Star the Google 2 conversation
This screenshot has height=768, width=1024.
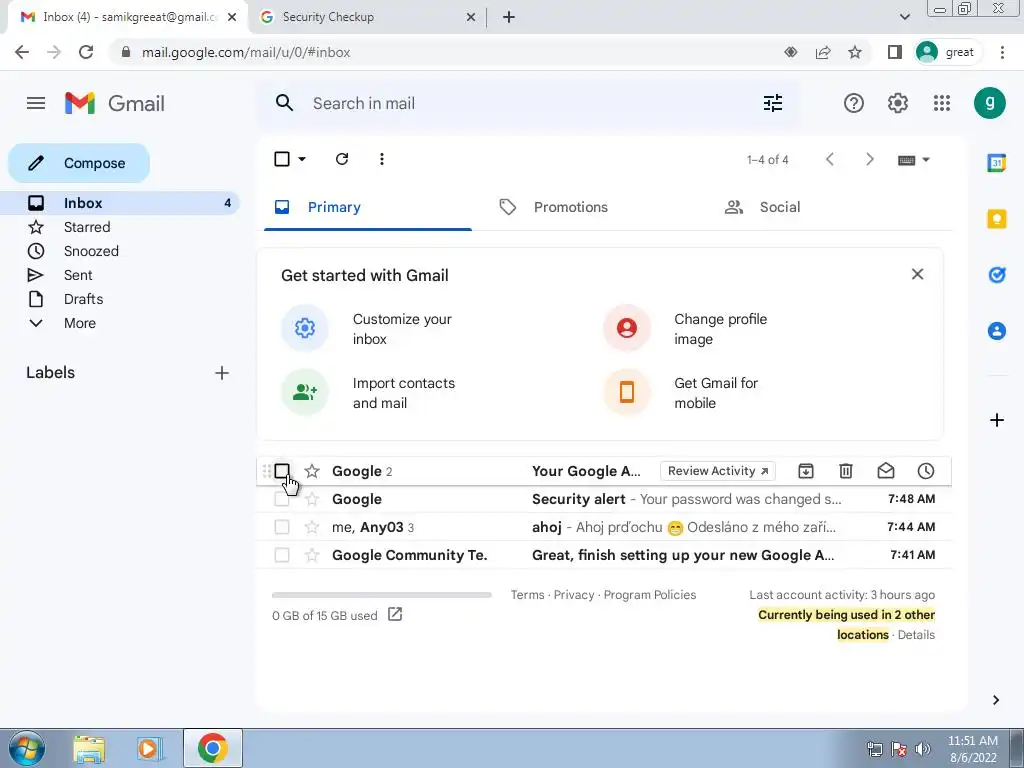(x=312, y=471)
